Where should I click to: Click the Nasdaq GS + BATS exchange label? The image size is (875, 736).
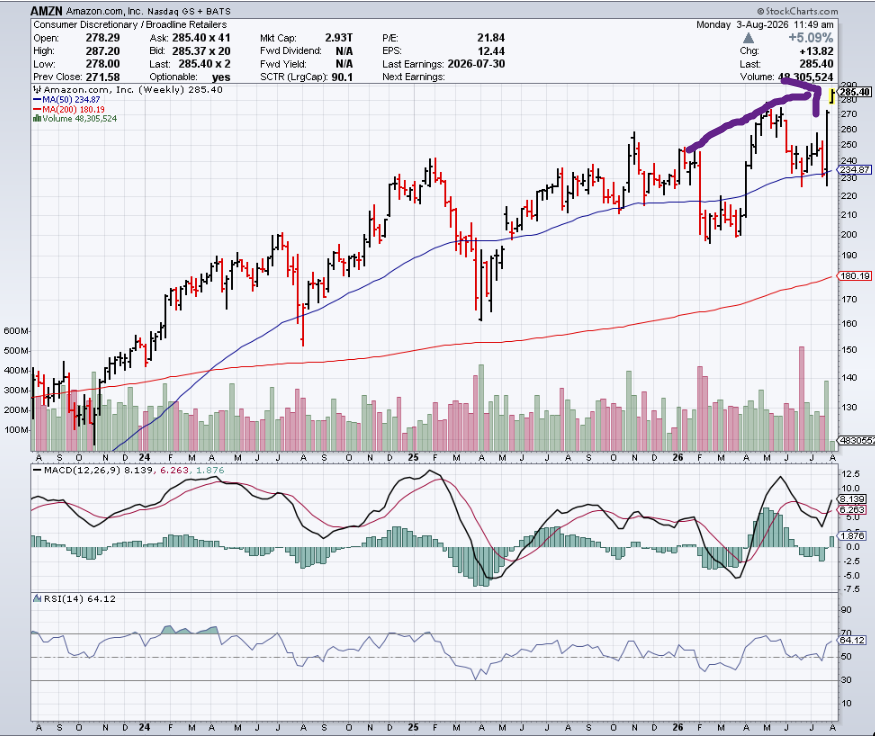click(x=189, y=11)
